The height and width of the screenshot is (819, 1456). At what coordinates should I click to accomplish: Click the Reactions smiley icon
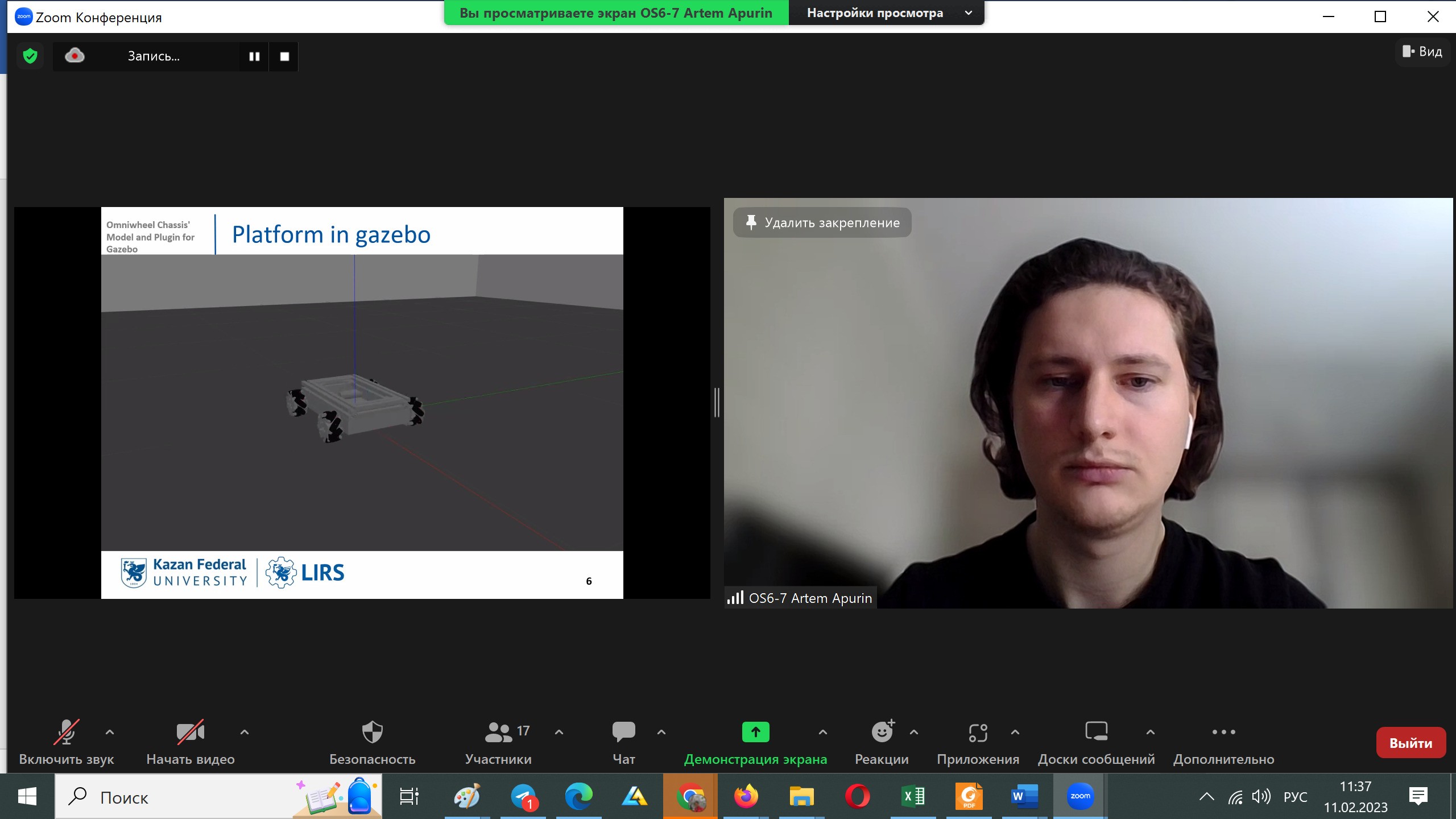coord(882,732)
